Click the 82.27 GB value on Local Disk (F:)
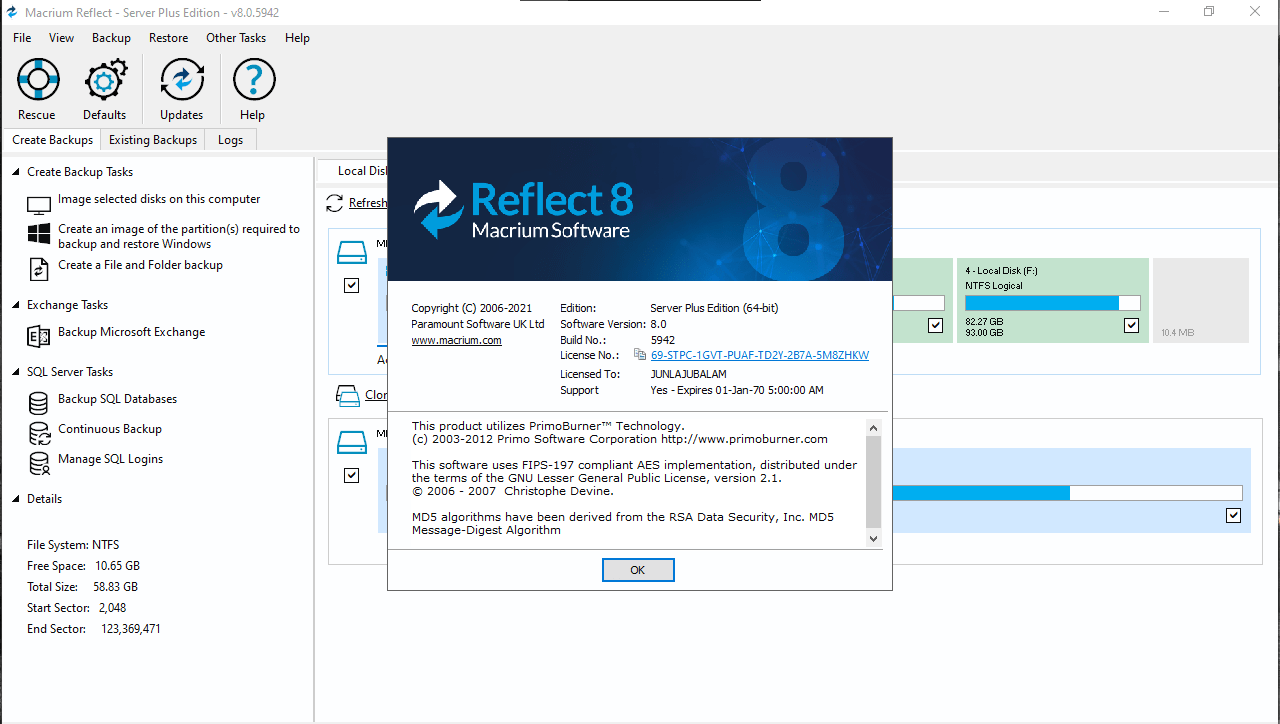 click(x=984, y=321)
